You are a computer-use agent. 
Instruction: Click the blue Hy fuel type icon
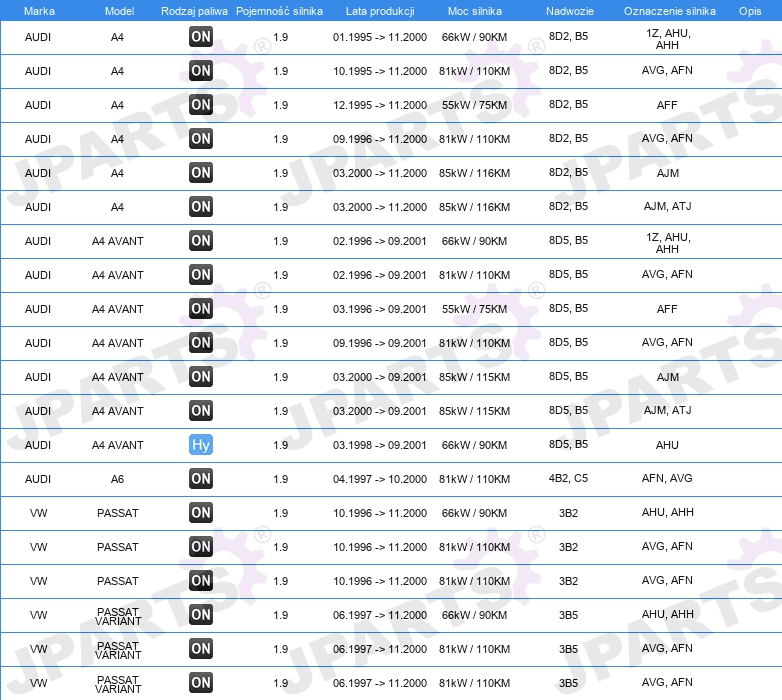point(201,444)
